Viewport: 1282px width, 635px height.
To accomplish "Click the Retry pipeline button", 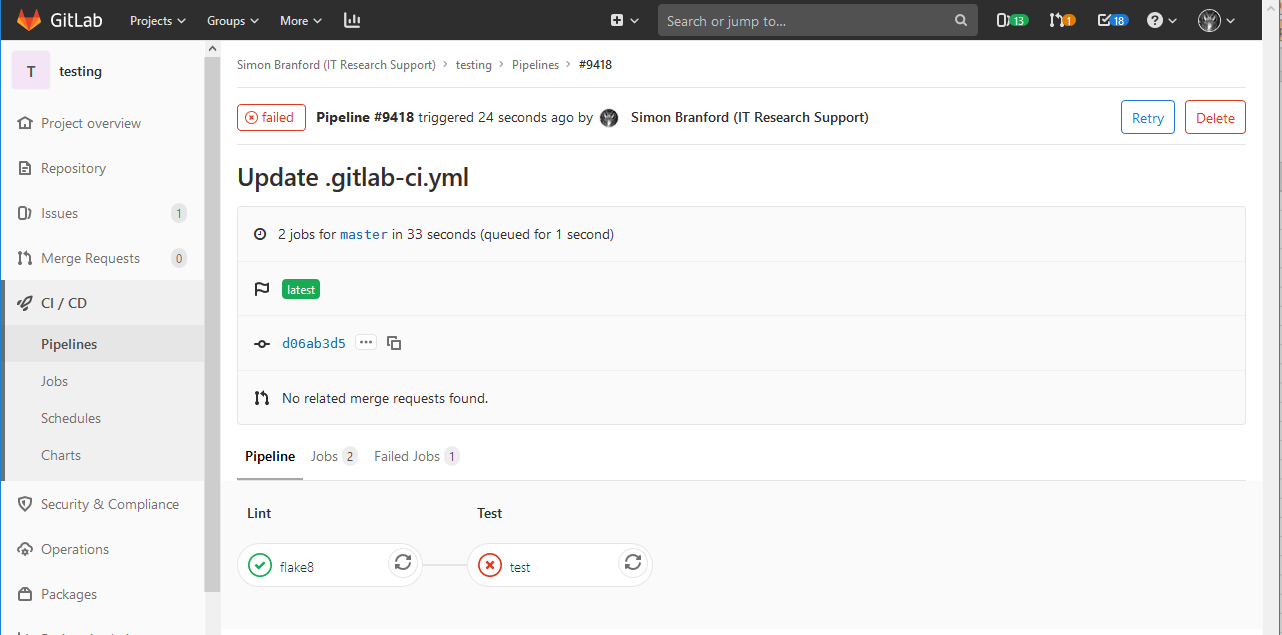I will pyautogui.click(x=1147, y=118).
